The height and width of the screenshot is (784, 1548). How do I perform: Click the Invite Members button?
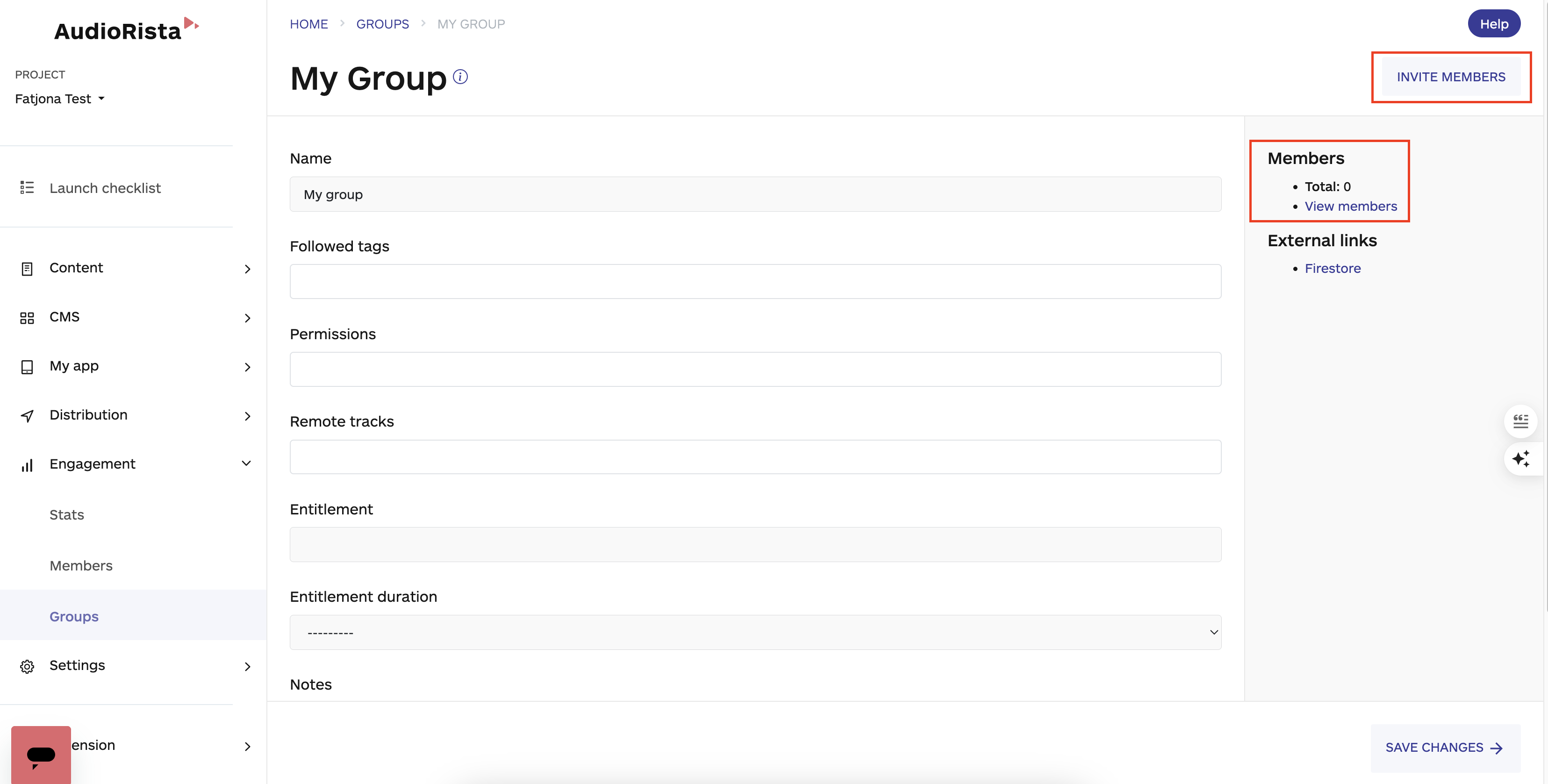coord(1451,77)
